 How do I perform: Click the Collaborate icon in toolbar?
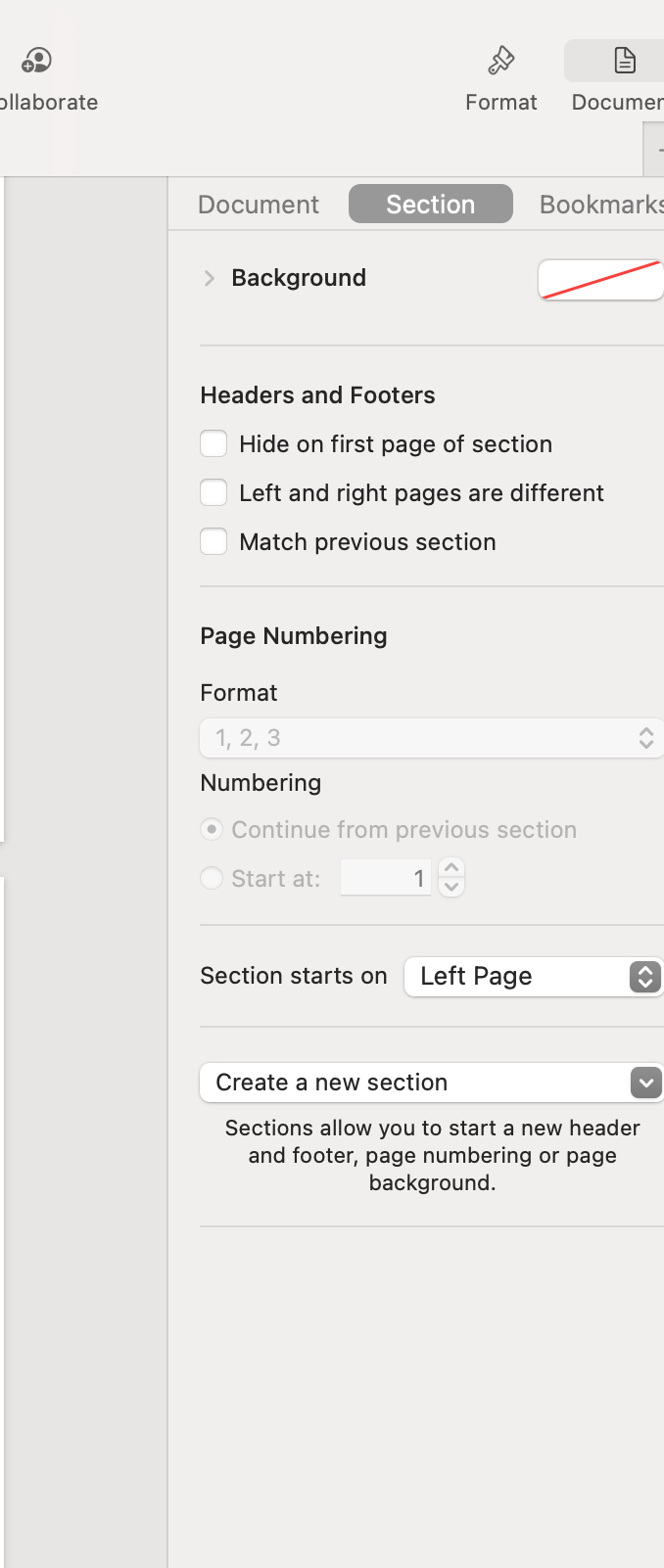tap(36, 62)
